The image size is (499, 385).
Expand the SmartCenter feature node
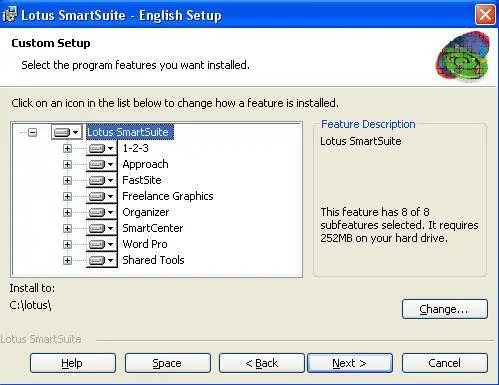click(x=67, y=228)
